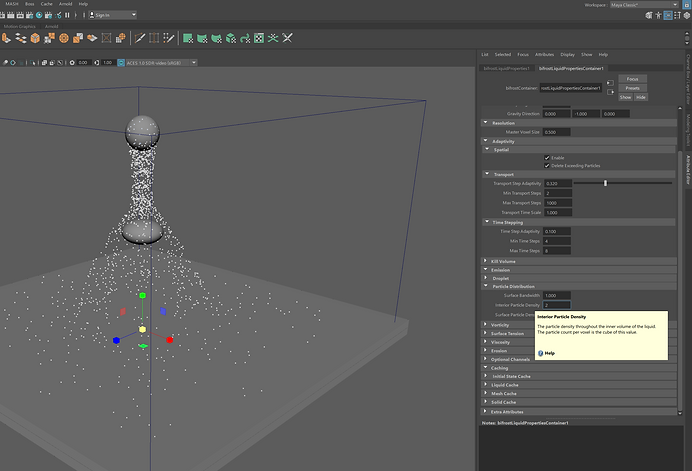Open the Arnold menu in menu bar
Screen dimensions: 692x471
[x=66, y=4]
